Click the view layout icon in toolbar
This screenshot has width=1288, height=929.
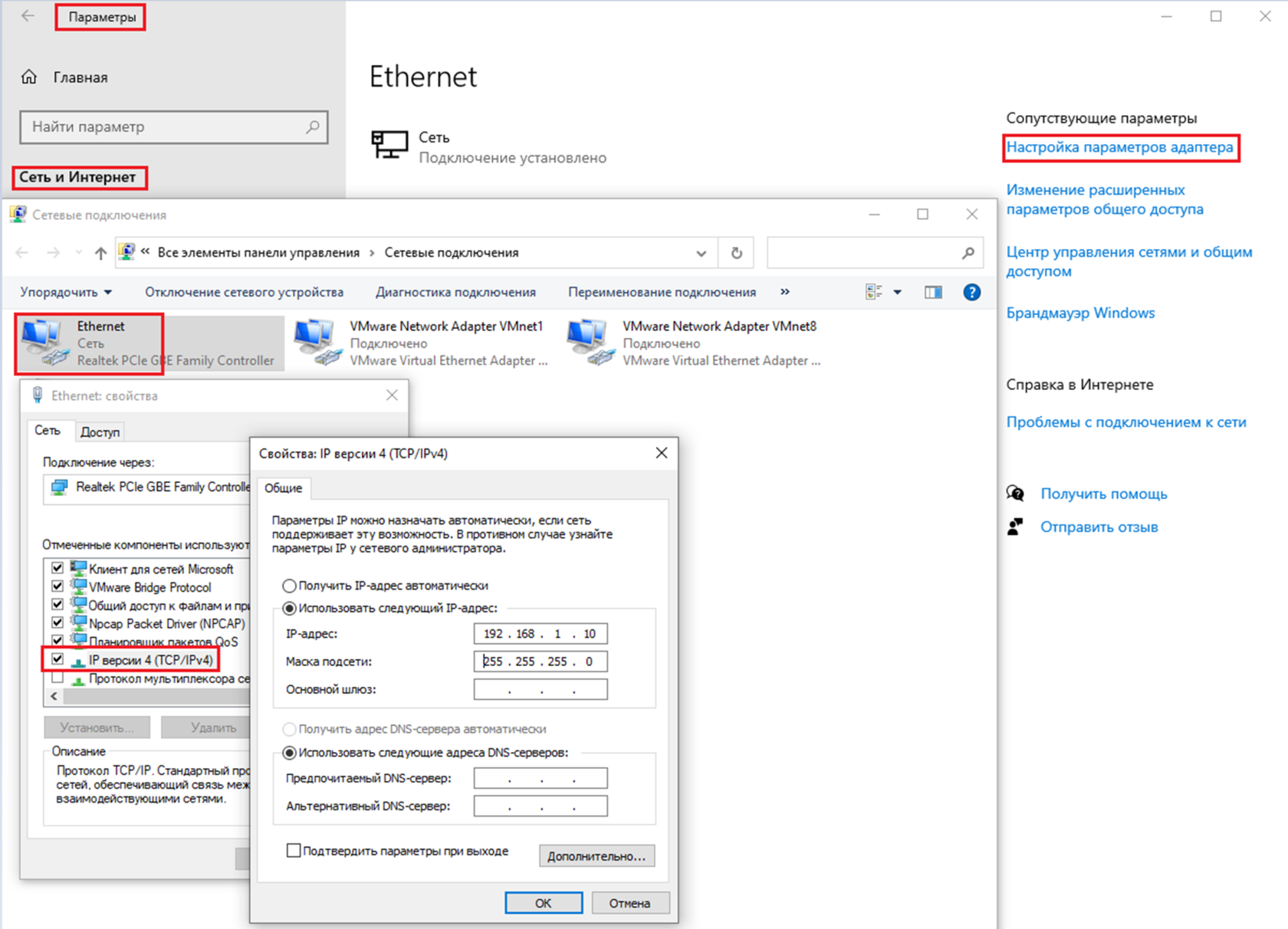click(873, 292)
